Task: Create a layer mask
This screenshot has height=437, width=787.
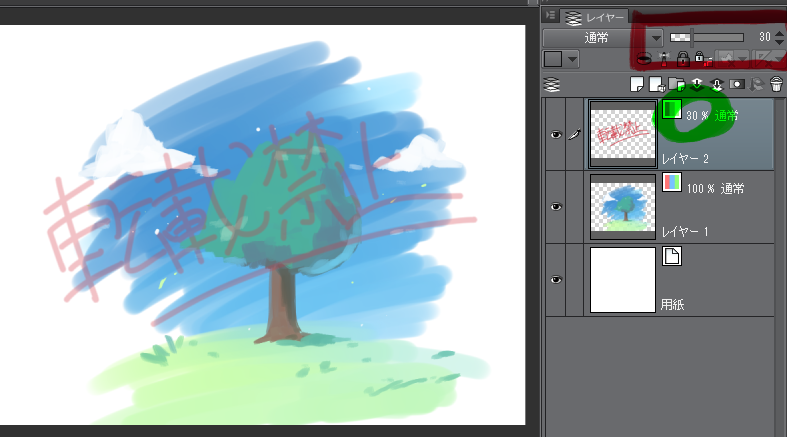Action: (737, 84)
